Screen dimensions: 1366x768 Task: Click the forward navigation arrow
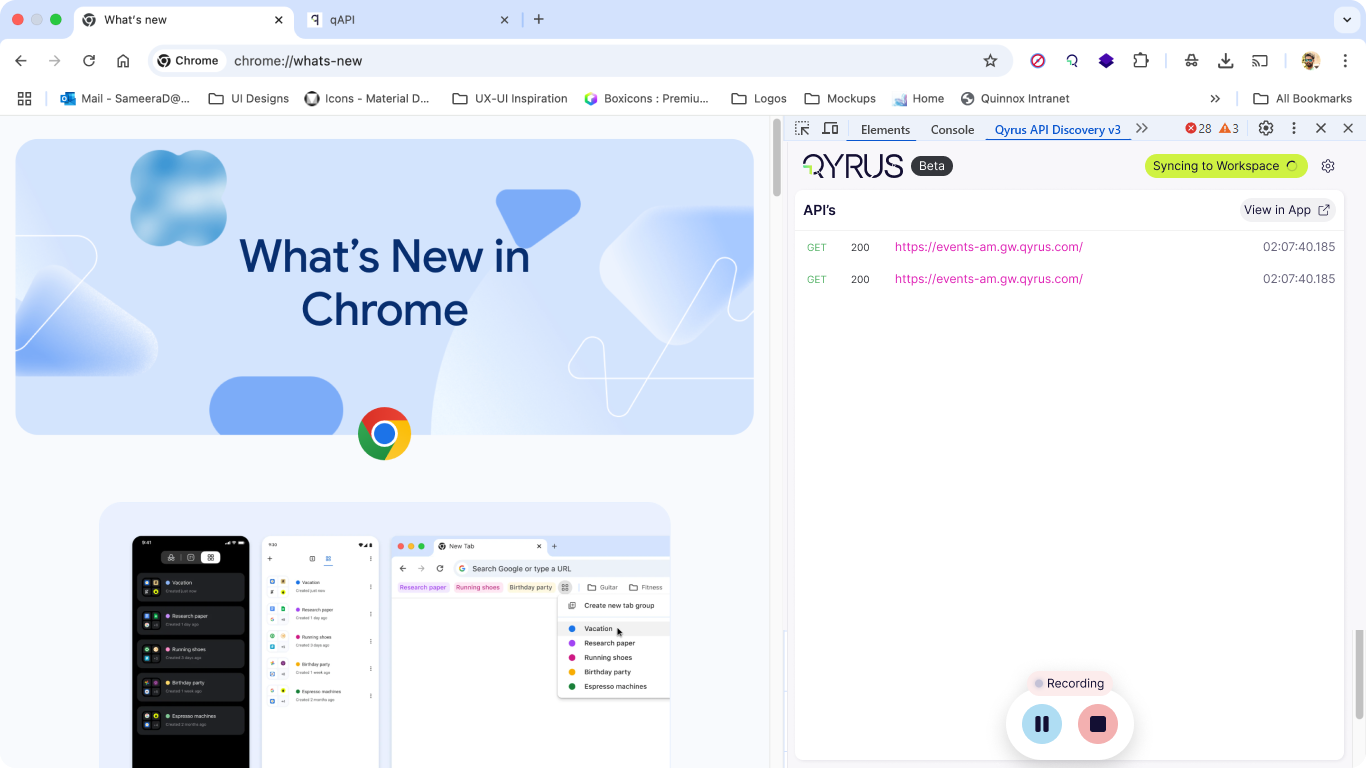55,61
